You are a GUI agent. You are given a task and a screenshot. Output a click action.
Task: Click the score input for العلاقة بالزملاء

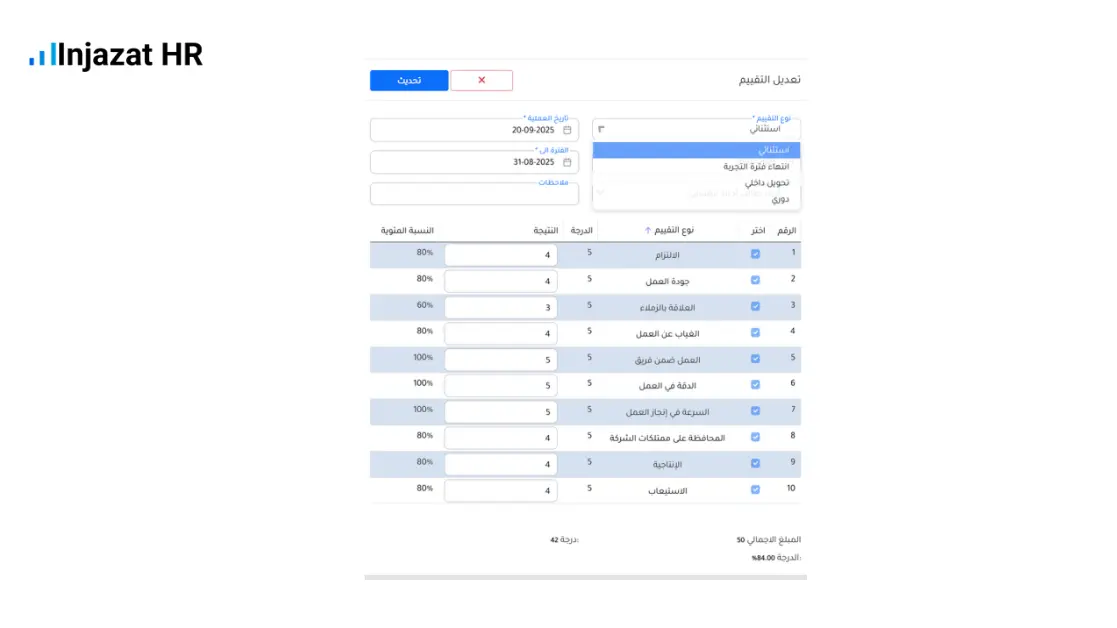[x=500, y=306]
